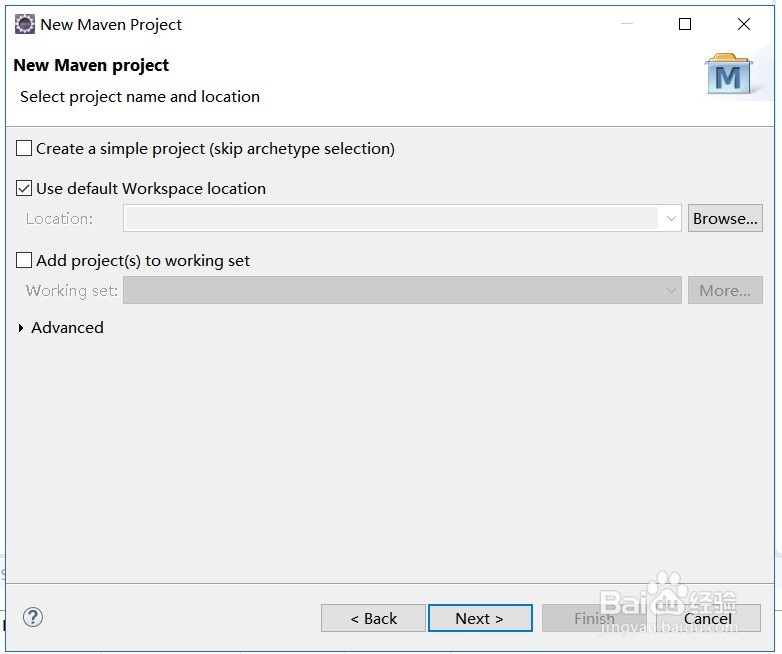Tick Add project(s) to working set
The image size is (782, 654).
24,260
